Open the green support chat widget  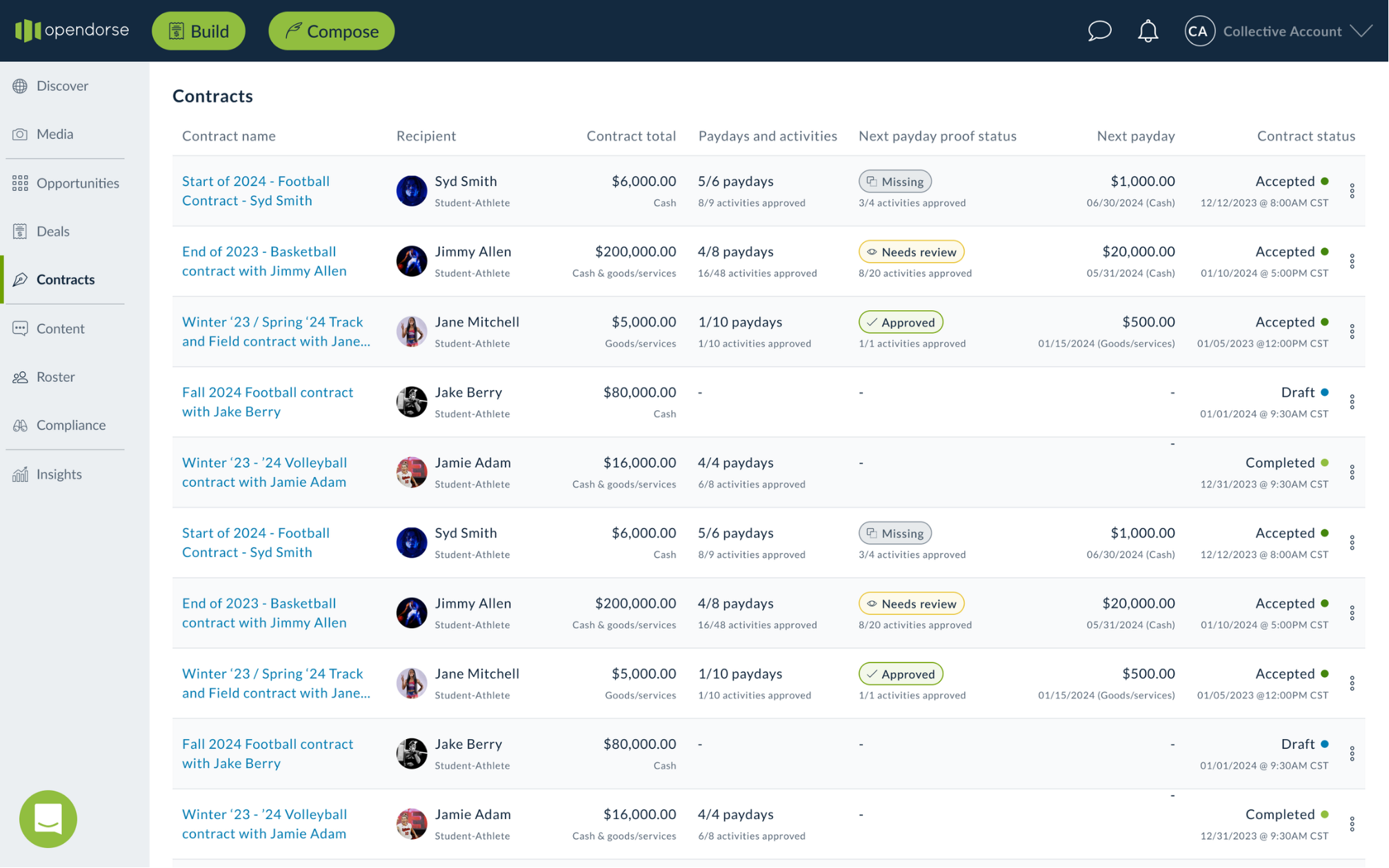(48, 819)
